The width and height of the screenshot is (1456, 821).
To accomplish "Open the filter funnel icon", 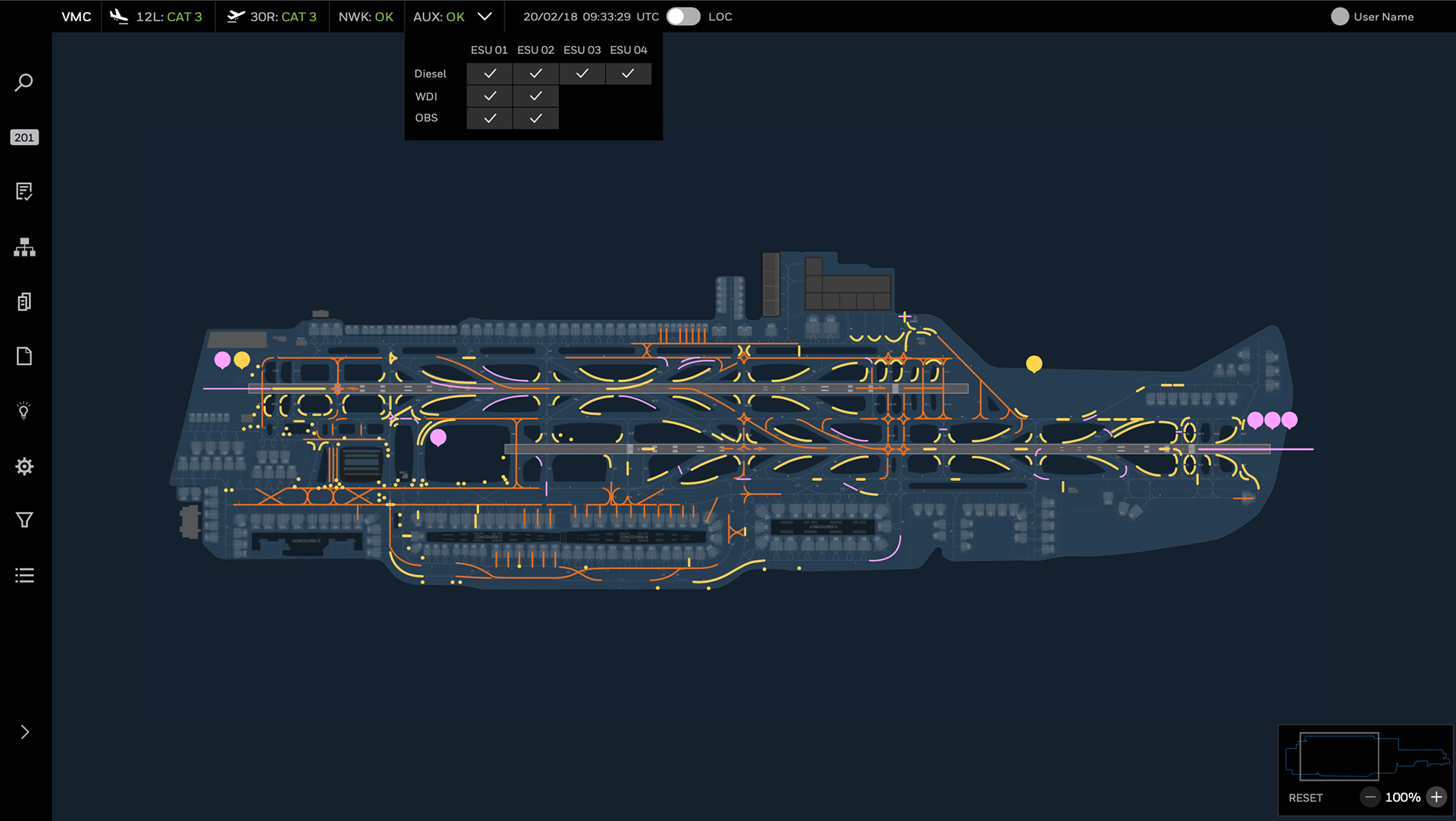I will point(24,520).
